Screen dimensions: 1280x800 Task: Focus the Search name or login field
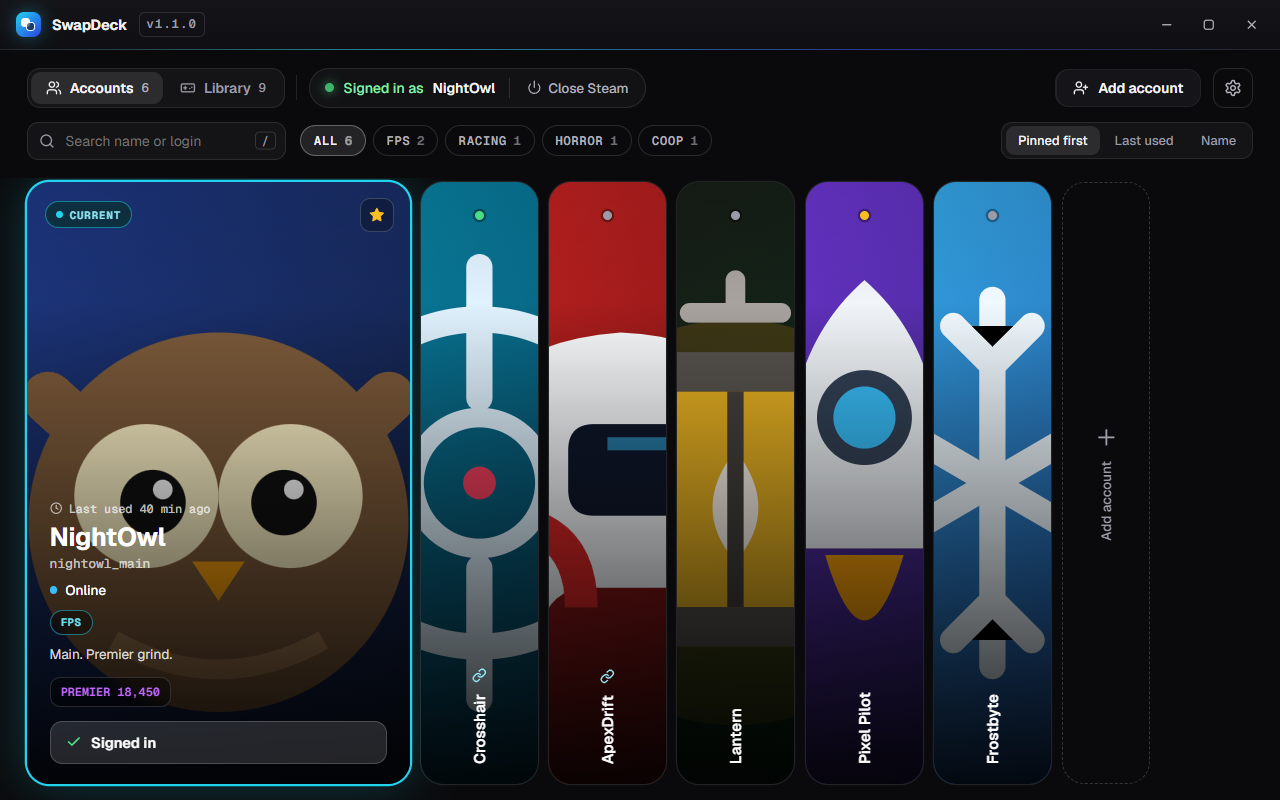click(x=156, y=141)
